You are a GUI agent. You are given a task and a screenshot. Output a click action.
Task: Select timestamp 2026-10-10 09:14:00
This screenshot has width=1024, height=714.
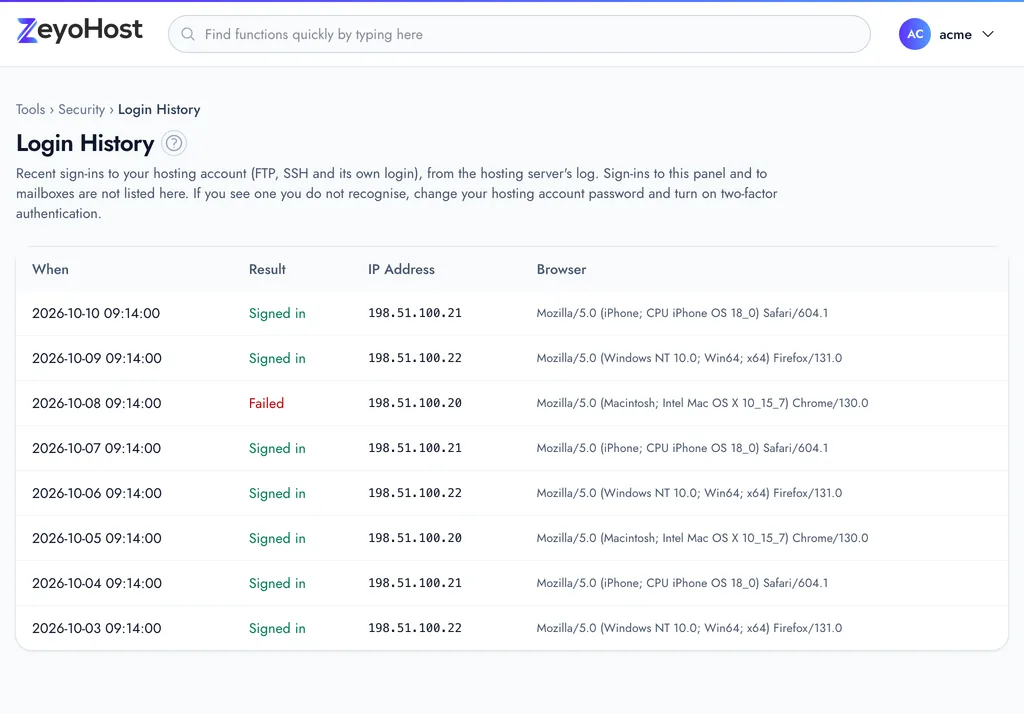[96, 313]
